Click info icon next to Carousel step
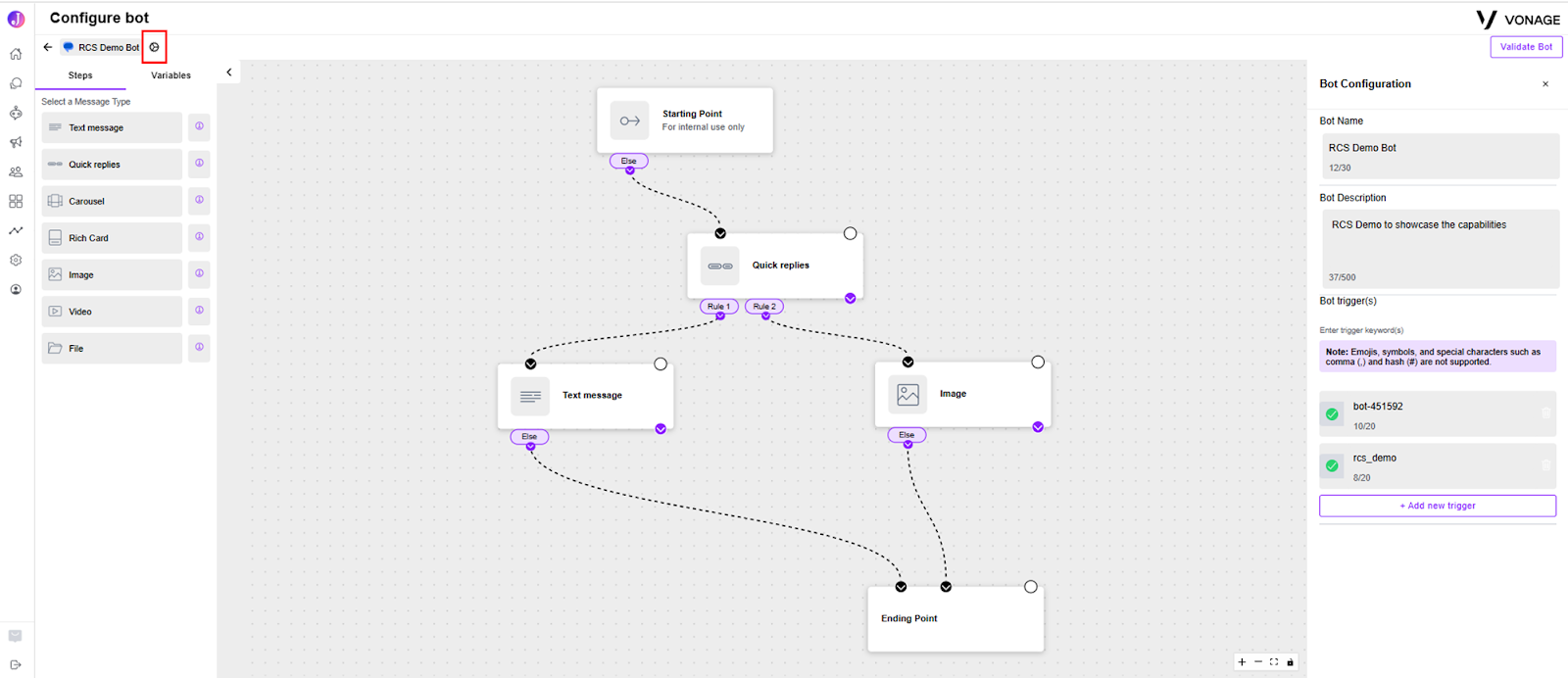The height and width of the screenshot is (678, 1568). (x=199, y=200)
